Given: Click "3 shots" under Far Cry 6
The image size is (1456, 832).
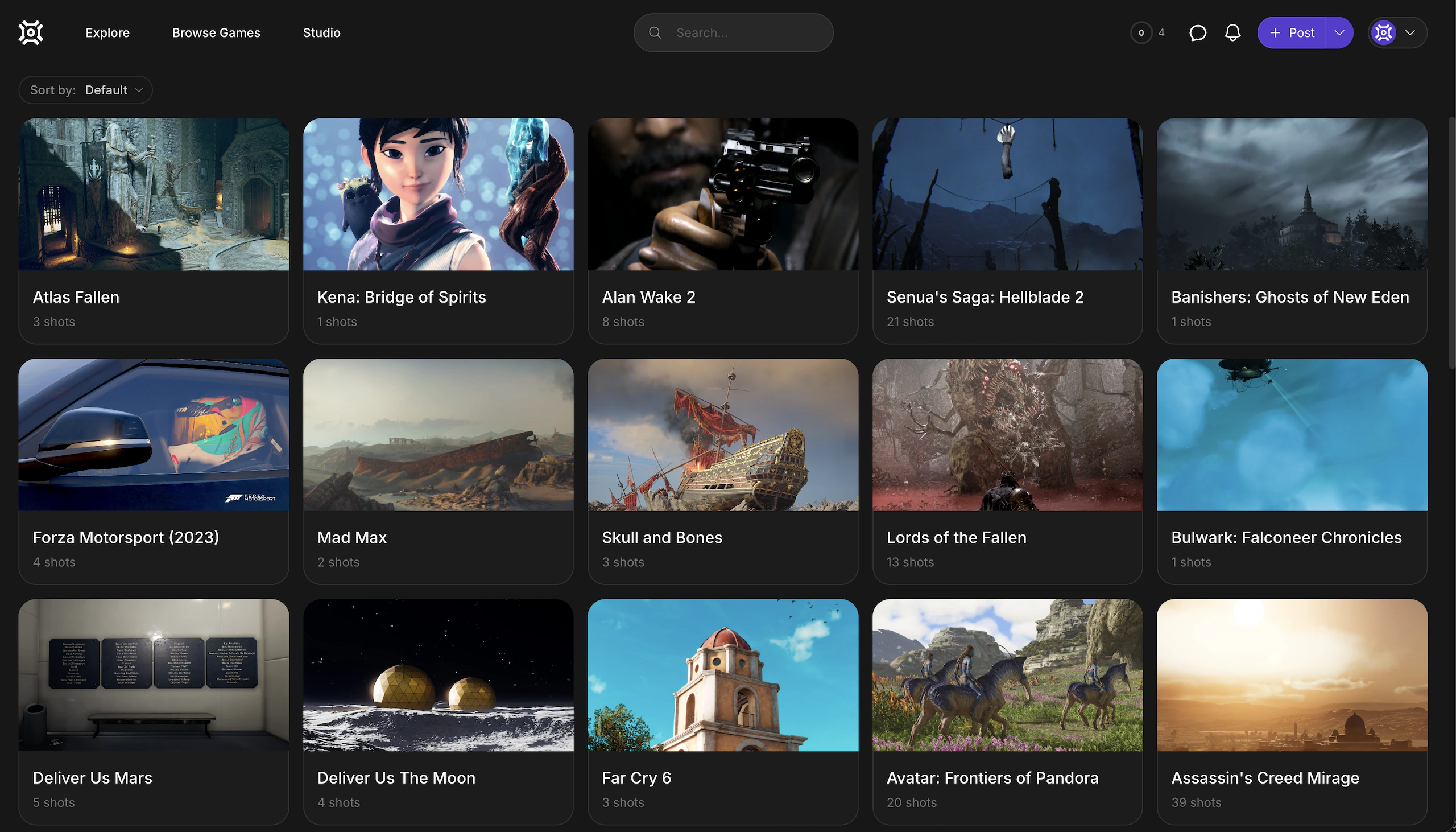Looking at the screenshot, I should (623, 802).
